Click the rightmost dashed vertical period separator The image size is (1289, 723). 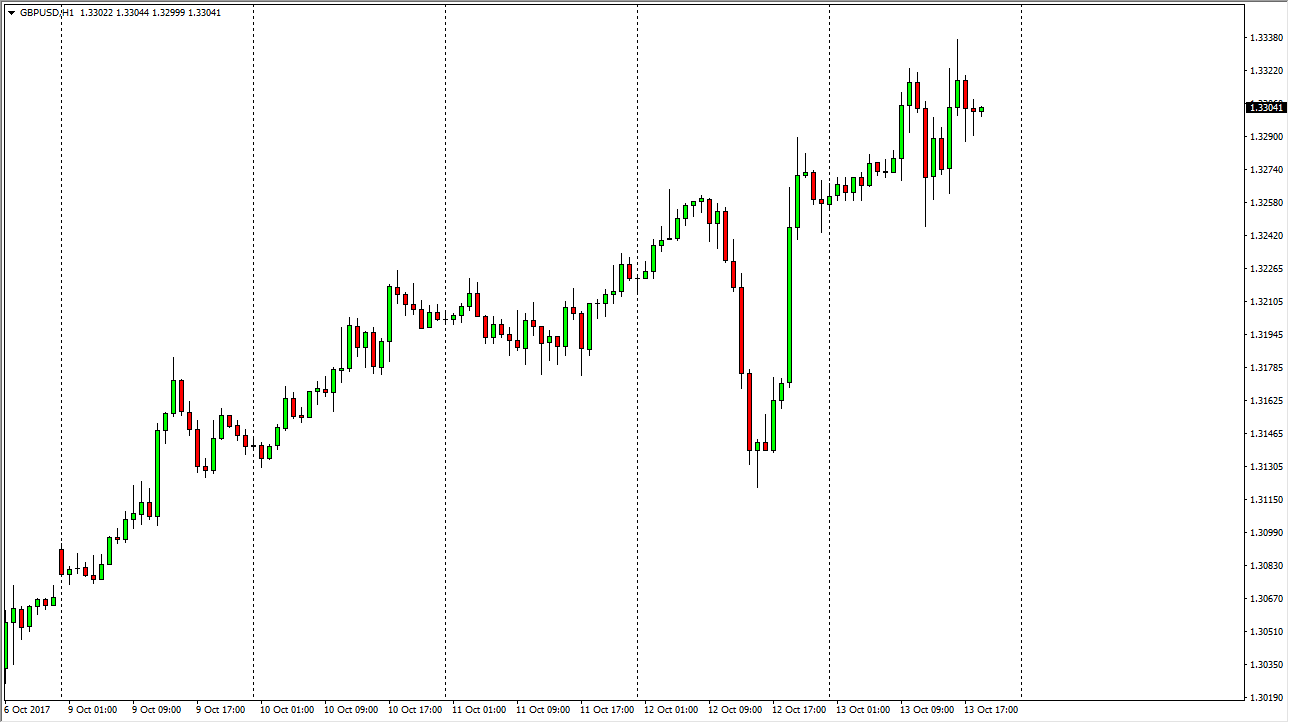tap(1021, 350)
